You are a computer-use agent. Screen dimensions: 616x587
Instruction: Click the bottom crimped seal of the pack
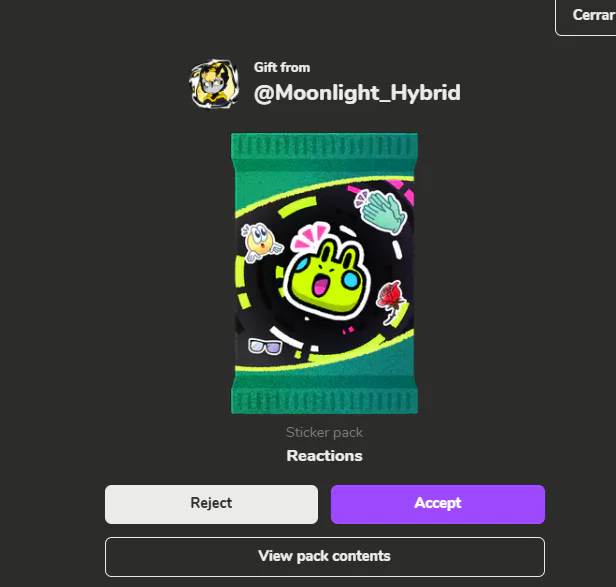pyautogui.click(x=324, y=398)
